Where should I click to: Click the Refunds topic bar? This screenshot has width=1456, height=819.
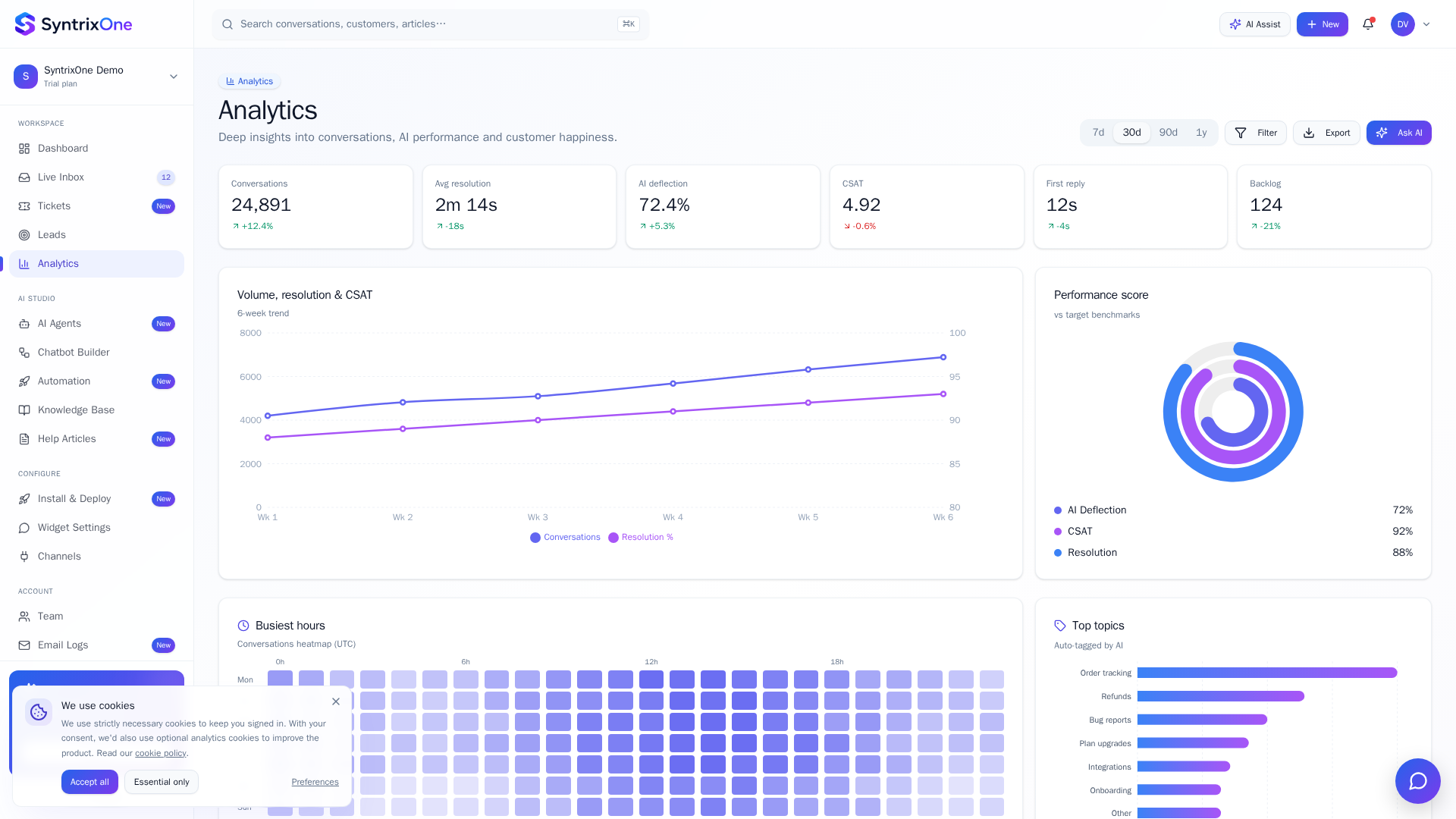pyautogui.click(x=1221, y=696)
